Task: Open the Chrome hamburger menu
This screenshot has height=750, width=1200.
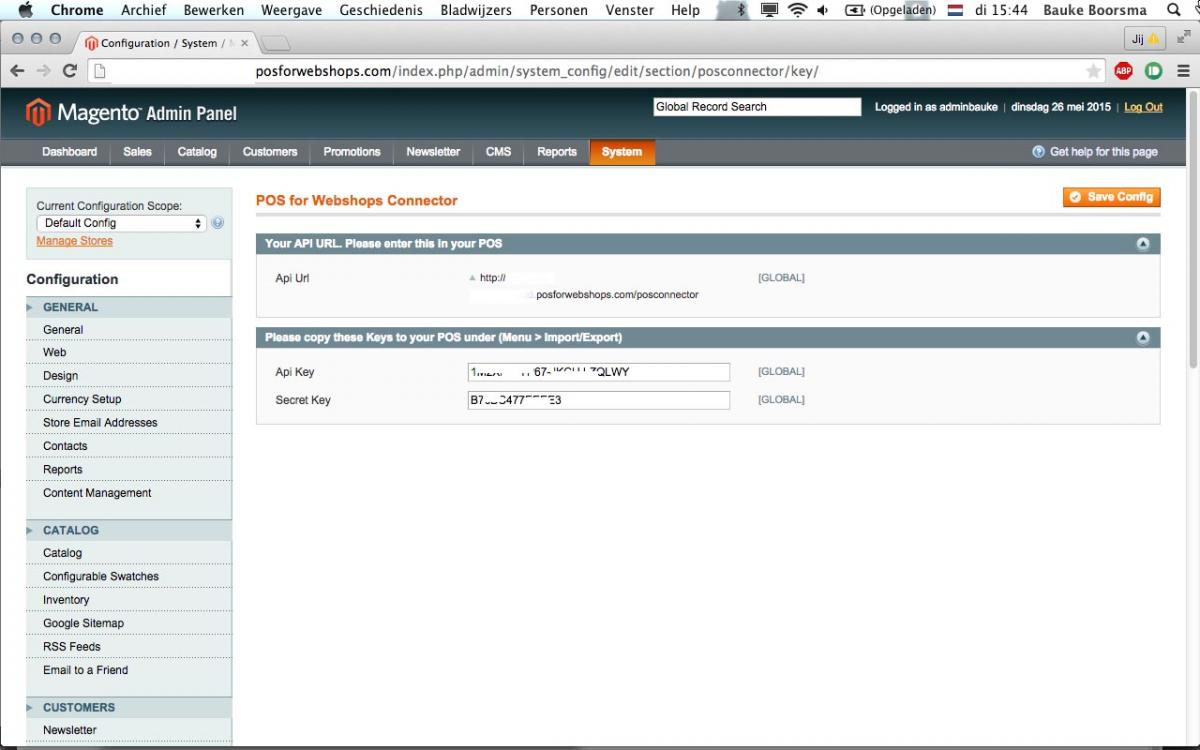Action: 1183,71
